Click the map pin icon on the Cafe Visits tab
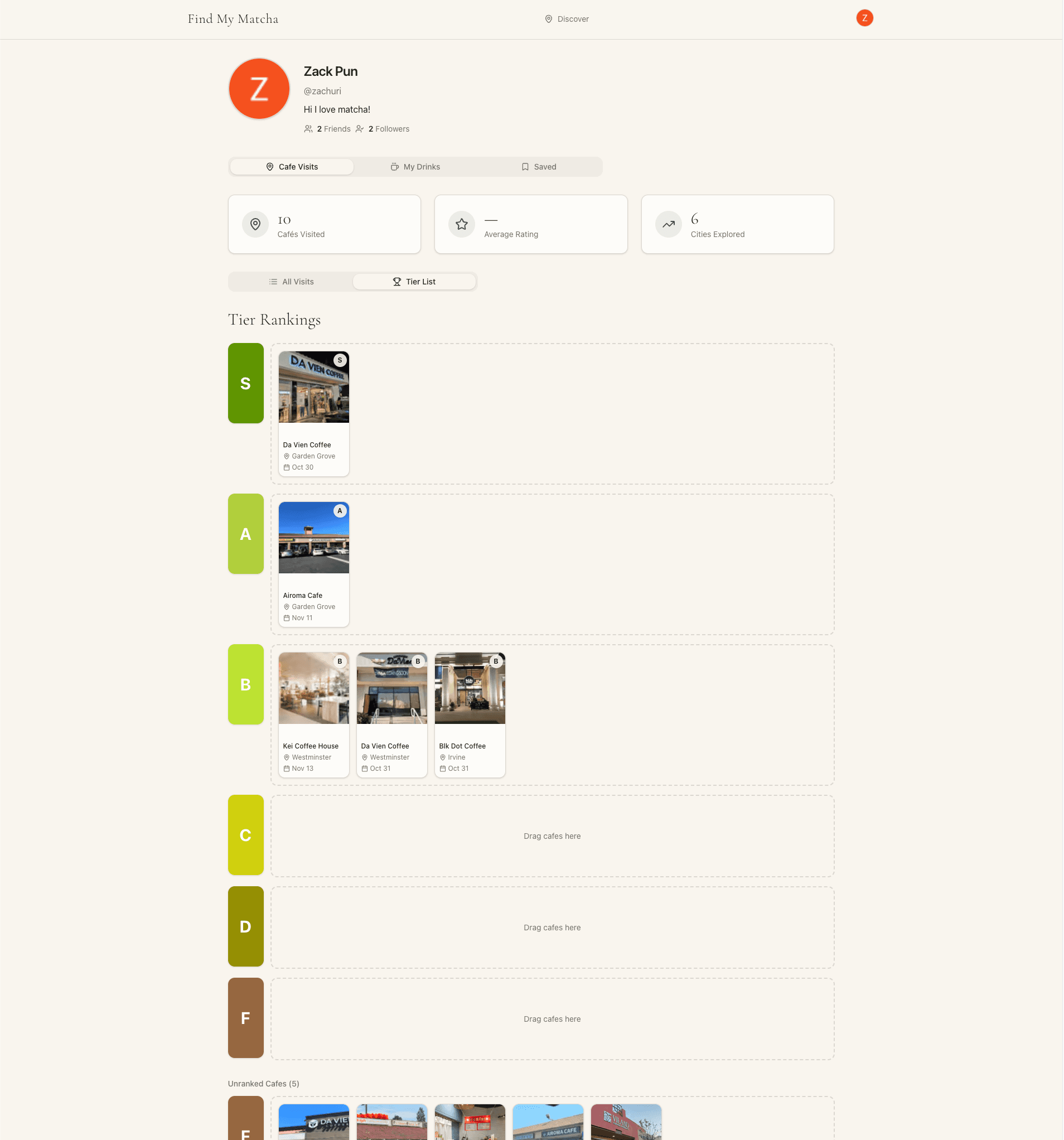Viewport: 1064px width, 1140px height. tap(270, 167)
